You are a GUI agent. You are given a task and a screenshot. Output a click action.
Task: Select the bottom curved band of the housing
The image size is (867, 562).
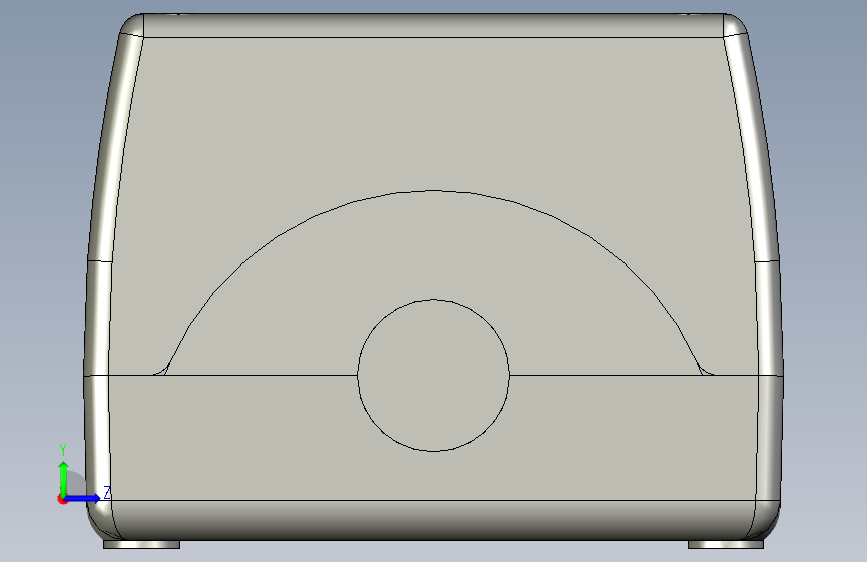coord(434,520)
